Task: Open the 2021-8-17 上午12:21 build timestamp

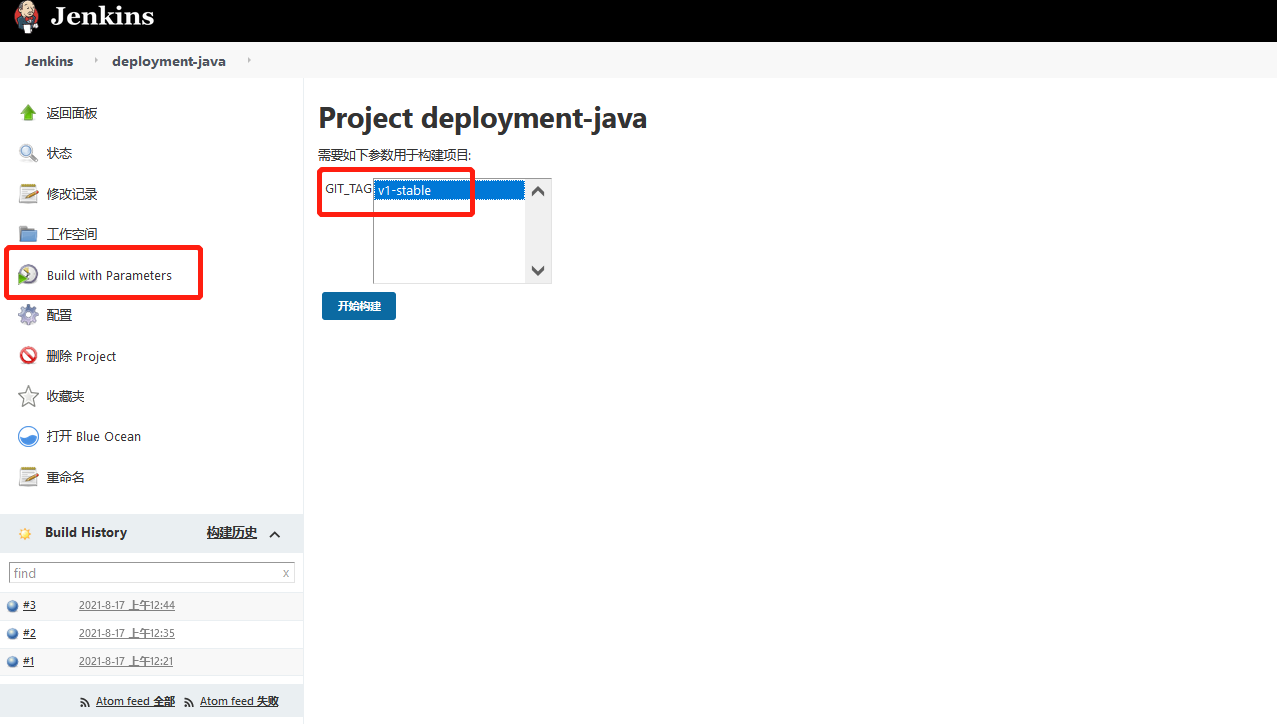Action: [x=127, y=661]
